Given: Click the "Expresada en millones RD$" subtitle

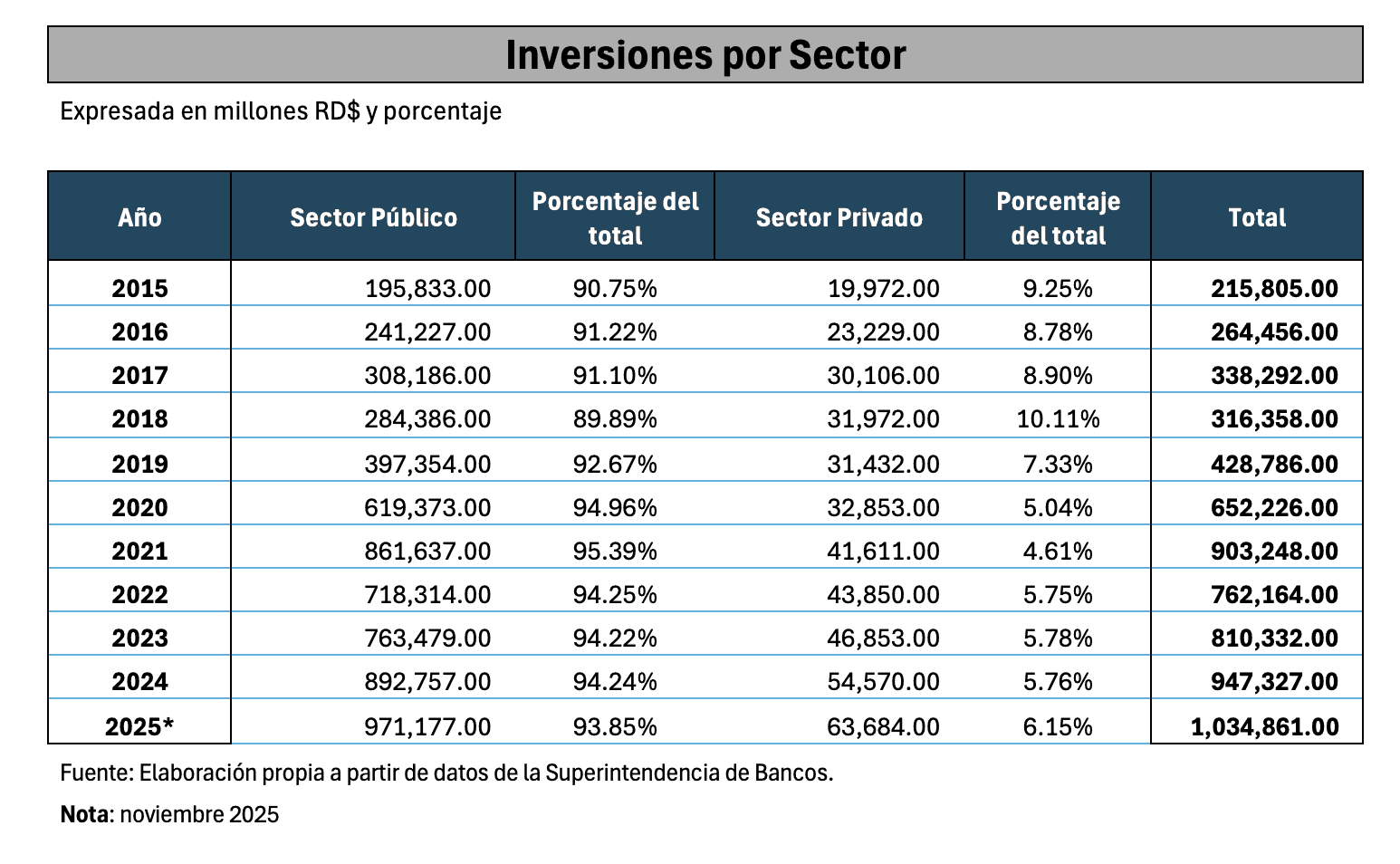Looking at the screenshot, I should click(281, 111).
